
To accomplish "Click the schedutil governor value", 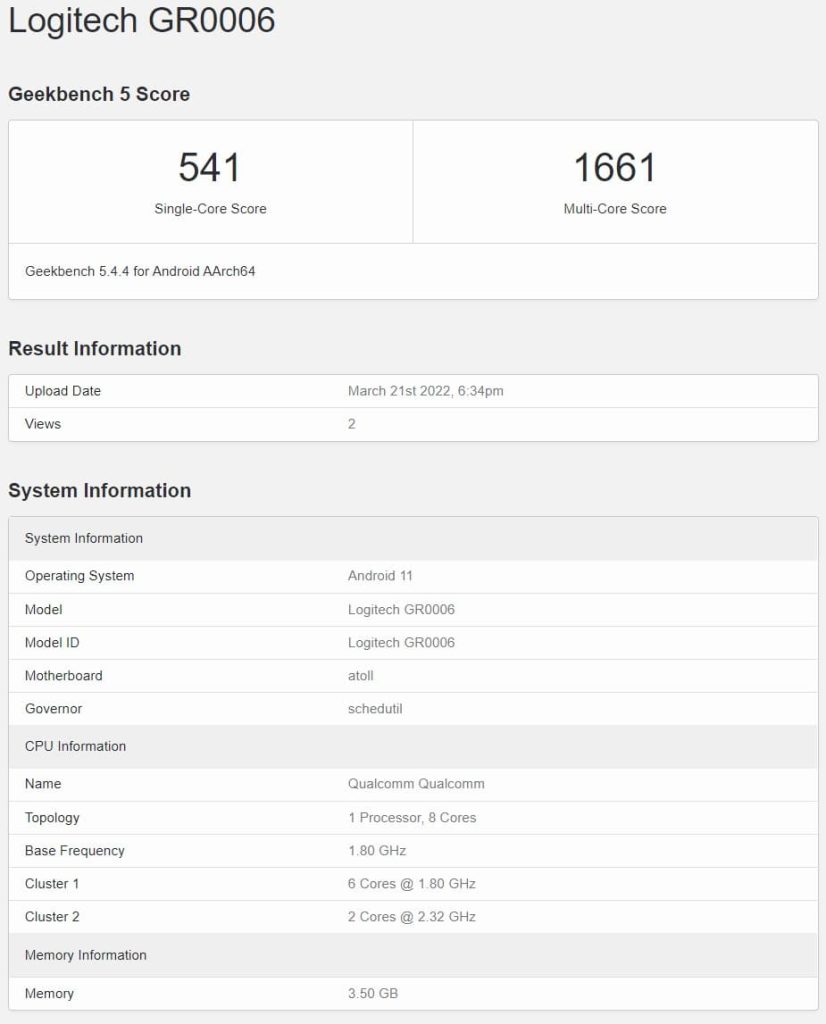I will point(375,709).
